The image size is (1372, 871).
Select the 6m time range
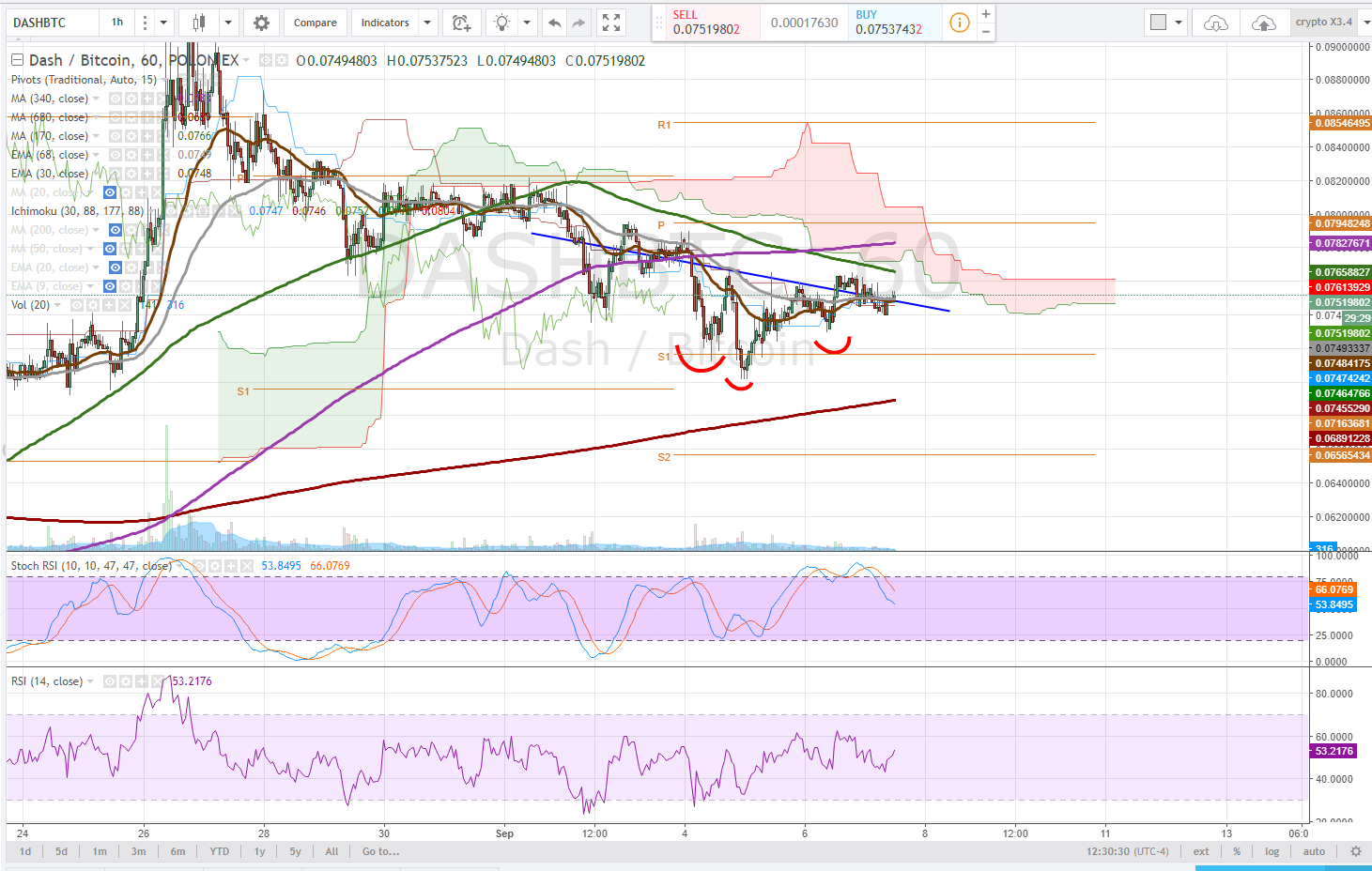pyautogui.click(x=178, y=851)
